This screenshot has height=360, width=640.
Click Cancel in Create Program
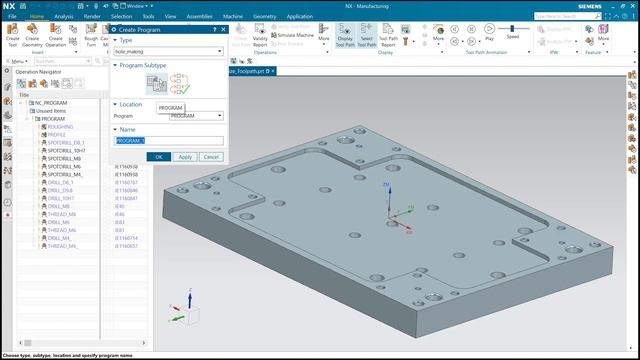[211, 157]
